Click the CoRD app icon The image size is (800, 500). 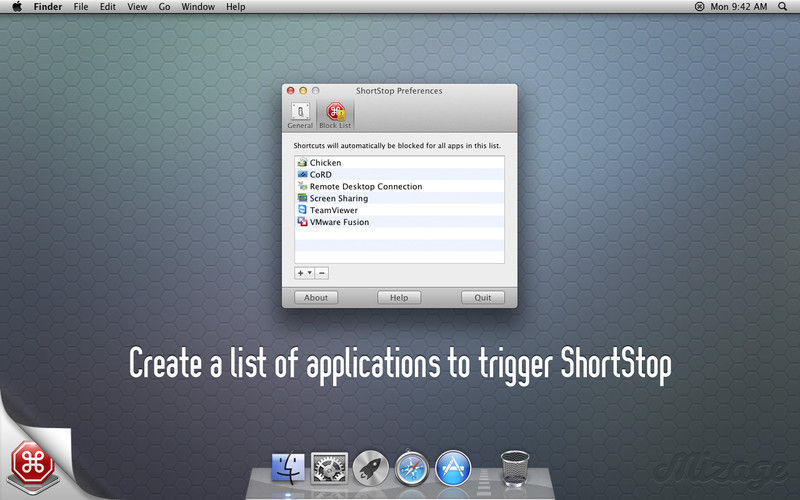303,174
